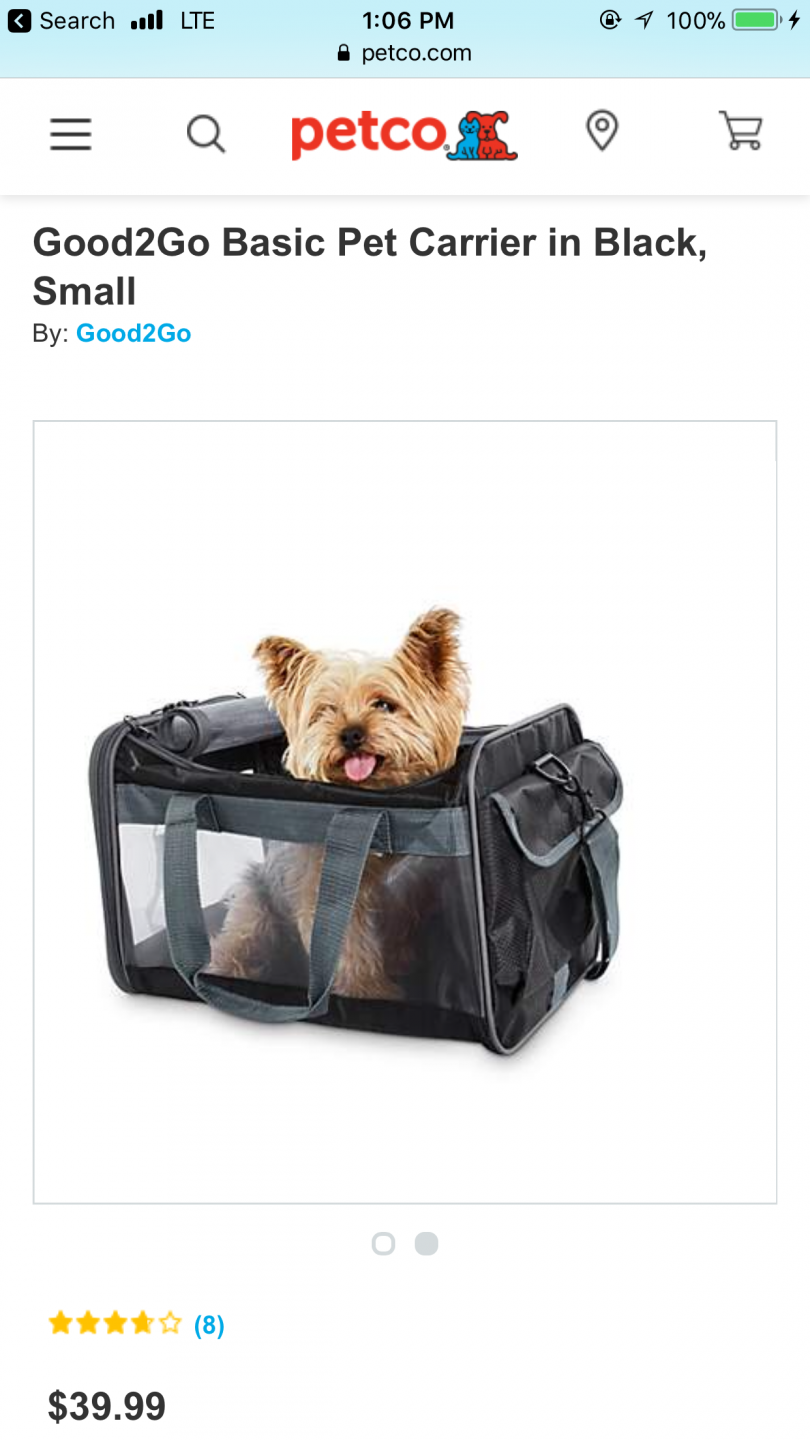Return to previous app via Search back arrow

tap(19, 20)
